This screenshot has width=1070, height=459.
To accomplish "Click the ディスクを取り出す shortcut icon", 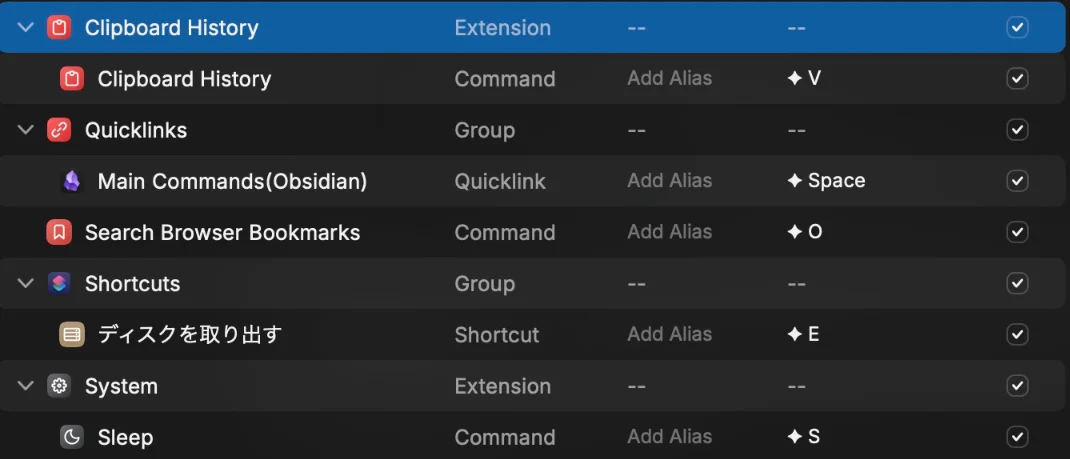I will click(x=72, y=335).
